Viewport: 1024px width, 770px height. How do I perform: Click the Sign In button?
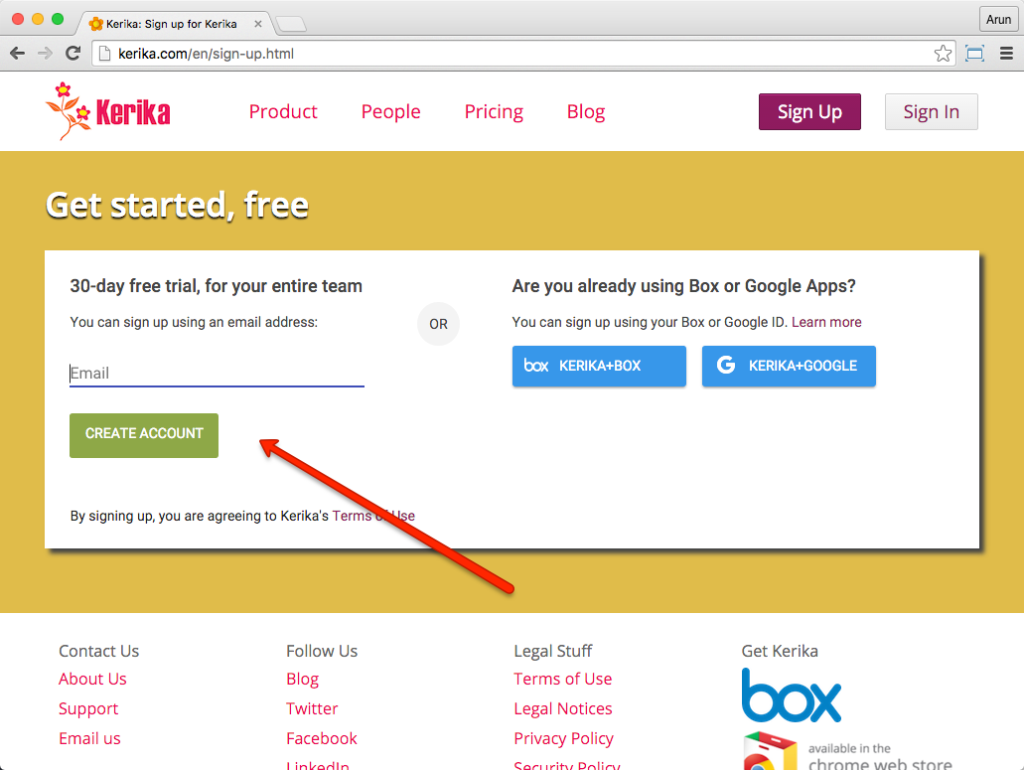(931, 112)
